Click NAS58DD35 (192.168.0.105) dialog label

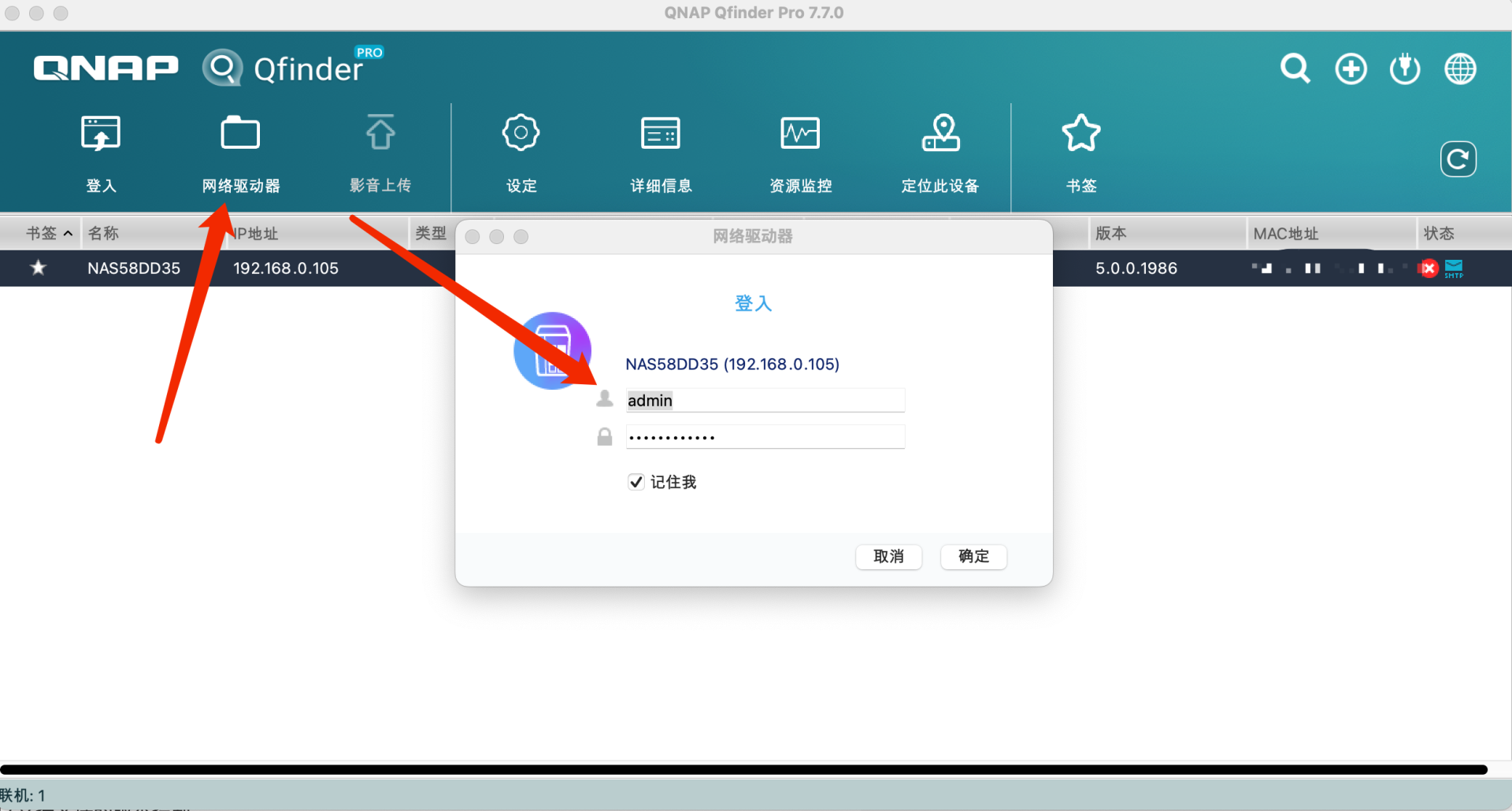pyautogui.click(x=732, y=365)
